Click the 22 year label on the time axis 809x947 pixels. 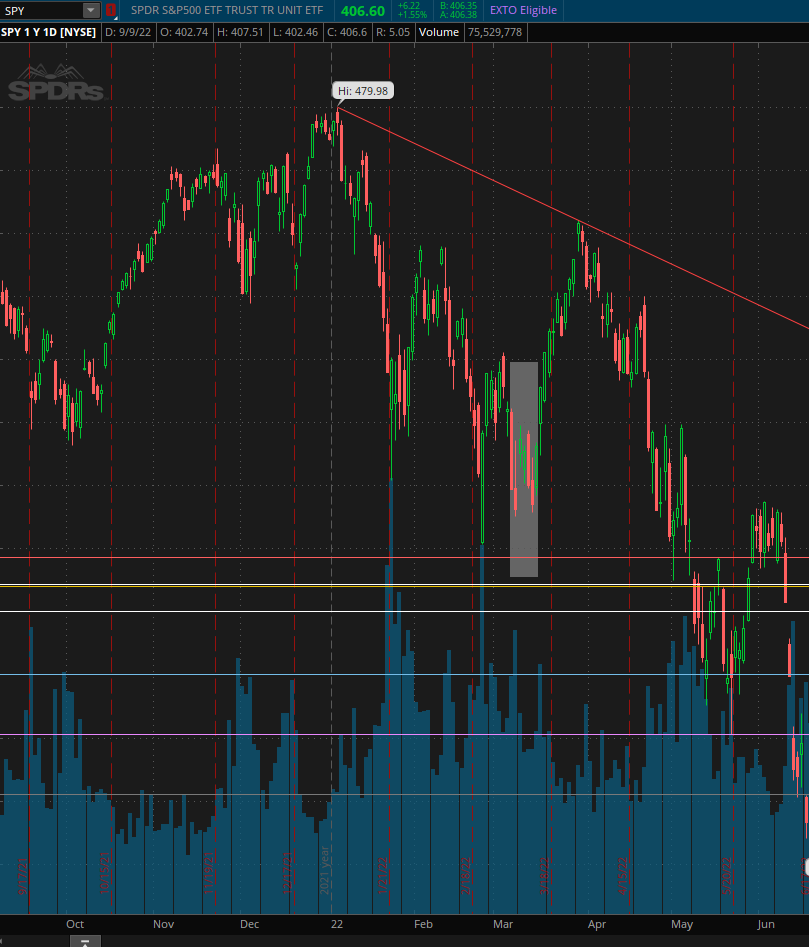337,924
